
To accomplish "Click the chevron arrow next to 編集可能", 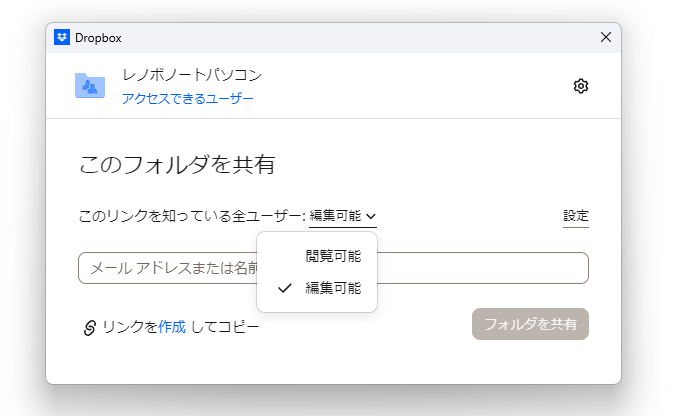I will [371, 216].
